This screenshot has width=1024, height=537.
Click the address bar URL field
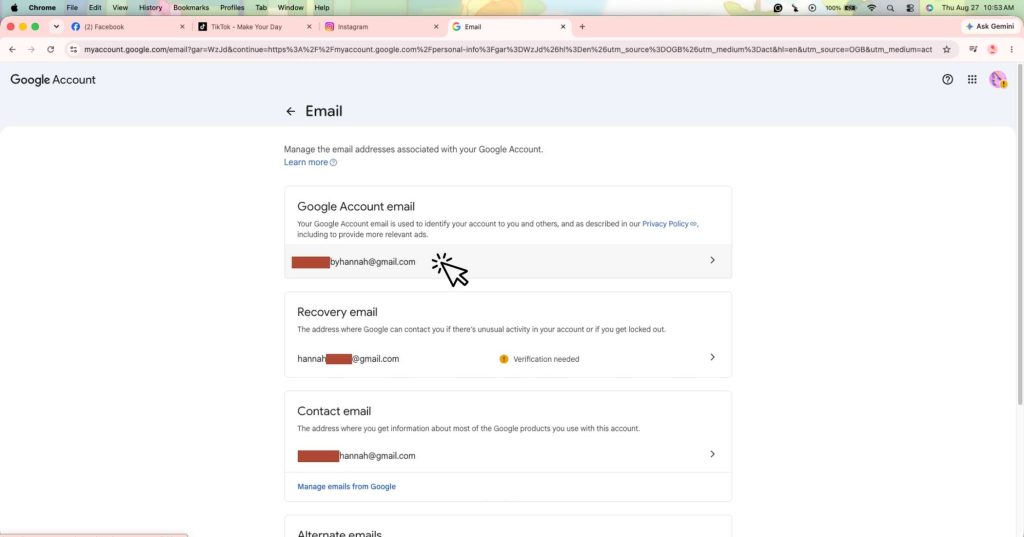(x=507, y=49)
